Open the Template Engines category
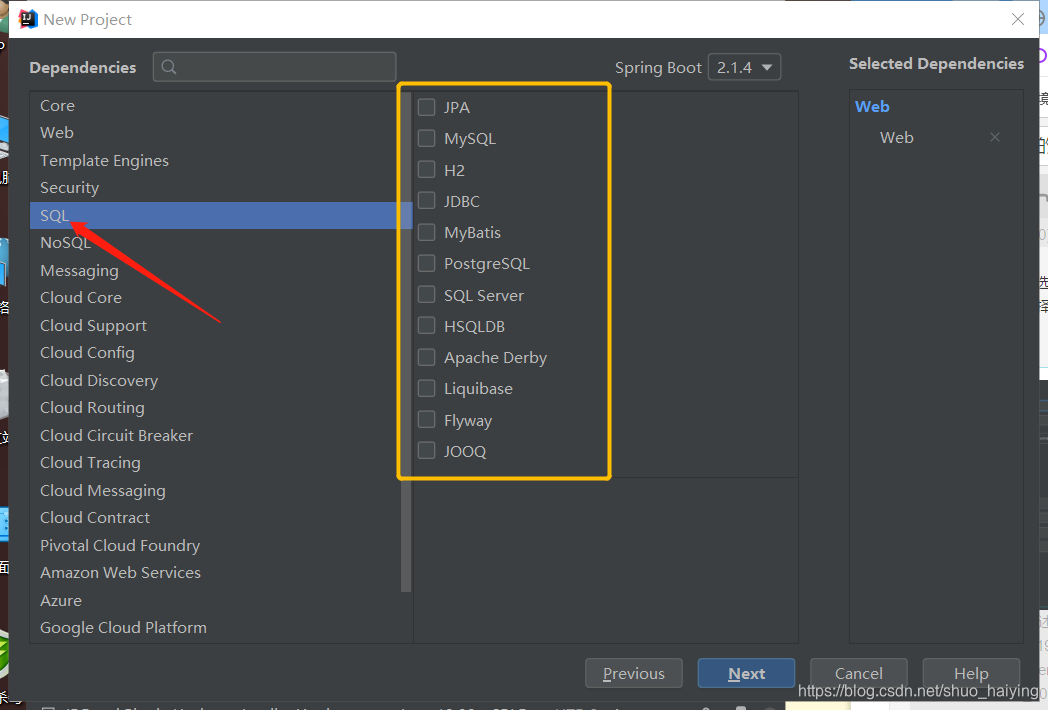1048x710 pixels. tap(221, 160)
